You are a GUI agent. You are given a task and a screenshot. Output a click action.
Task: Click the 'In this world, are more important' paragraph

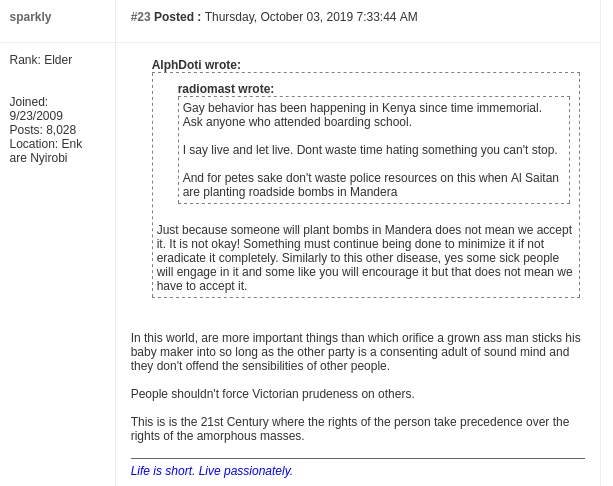point(355,352)
